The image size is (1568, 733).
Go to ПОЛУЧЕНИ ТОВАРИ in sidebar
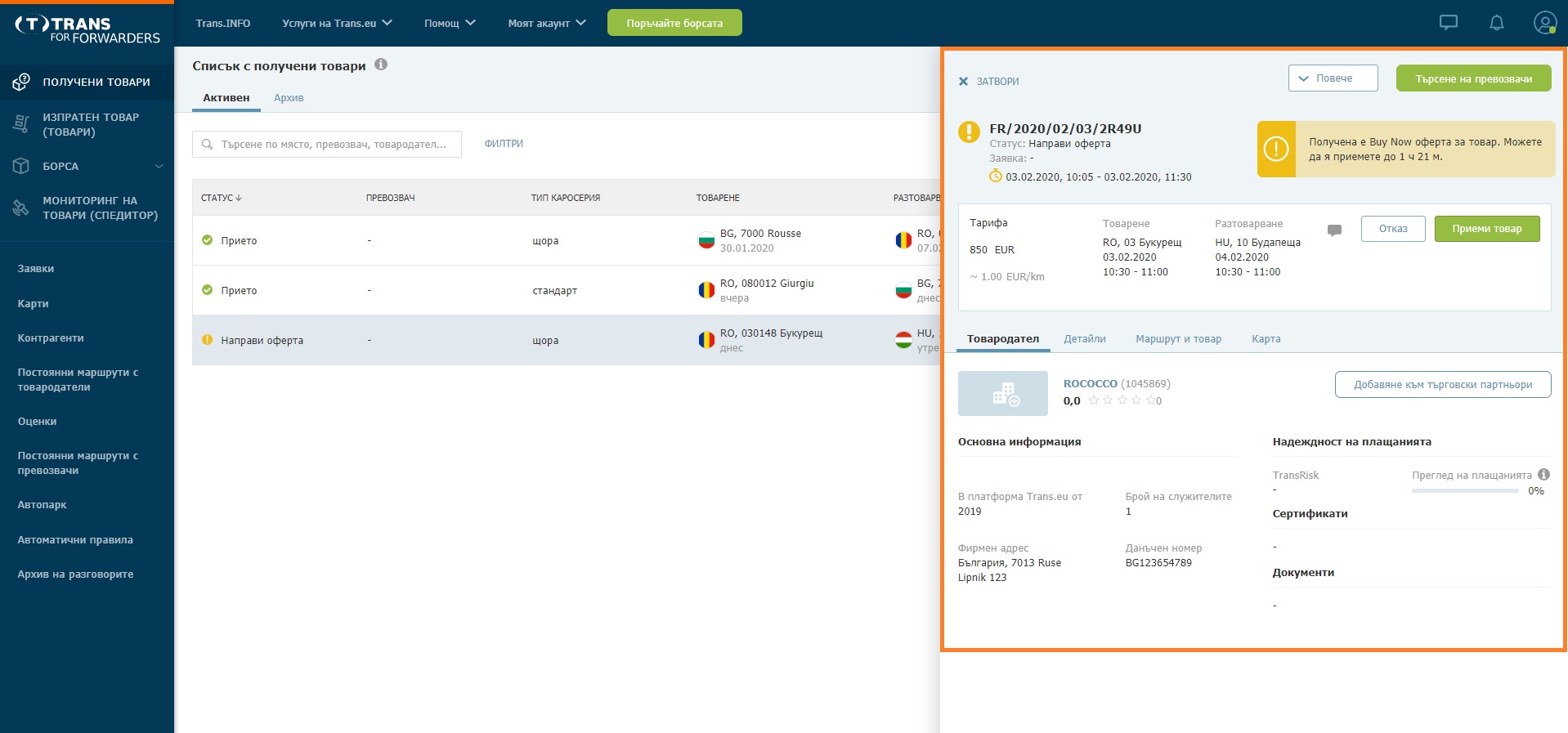point(87,82)
